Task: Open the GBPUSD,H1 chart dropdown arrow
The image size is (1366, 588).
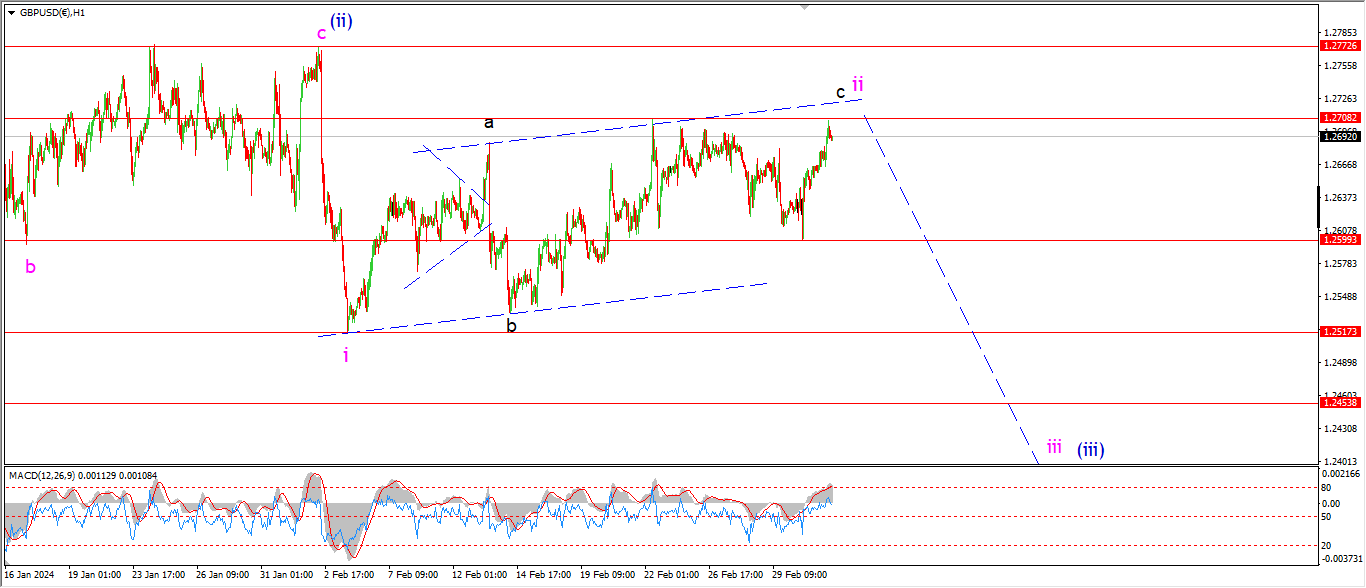Action: click(11, 13)
